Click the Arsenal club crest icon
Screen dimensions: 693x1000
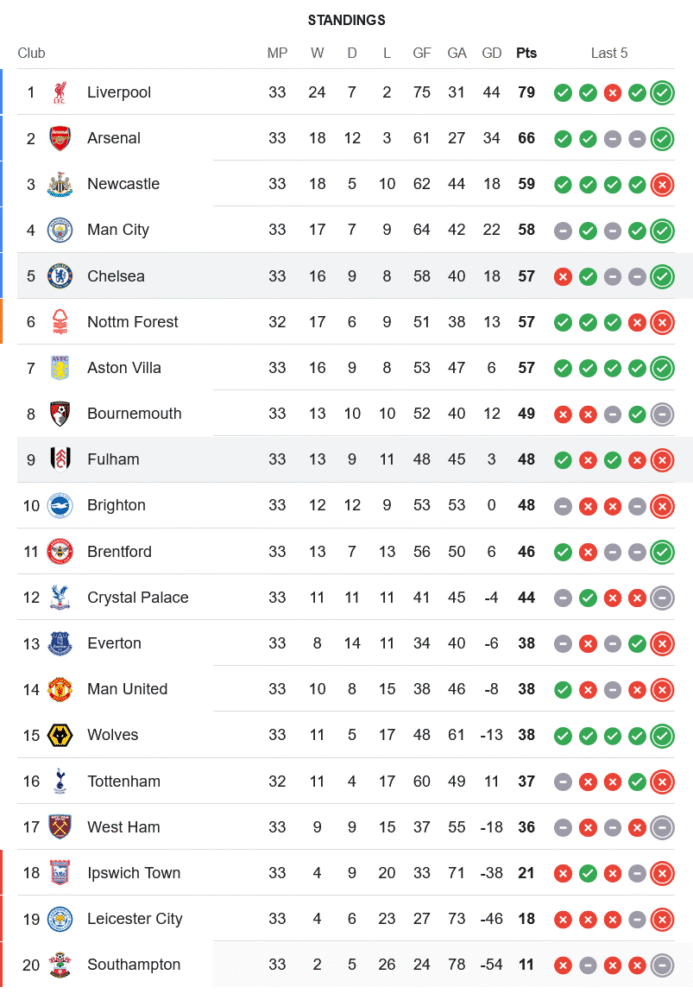click(x=60, y=139)
